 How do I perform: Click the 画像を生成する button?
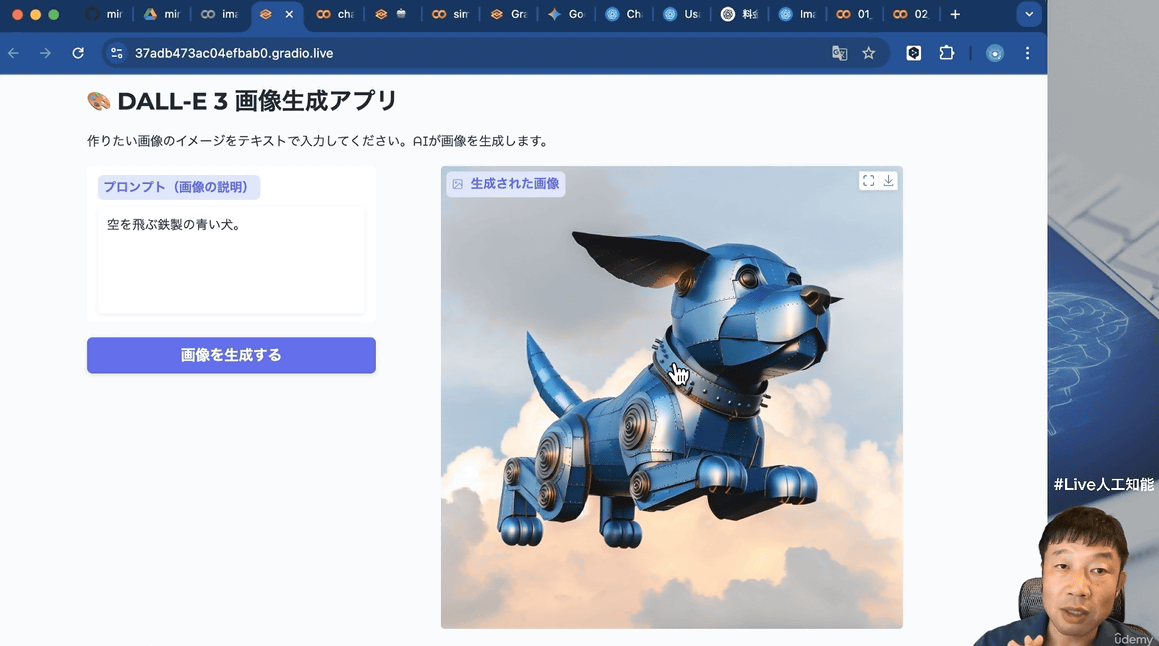point(231,355)
